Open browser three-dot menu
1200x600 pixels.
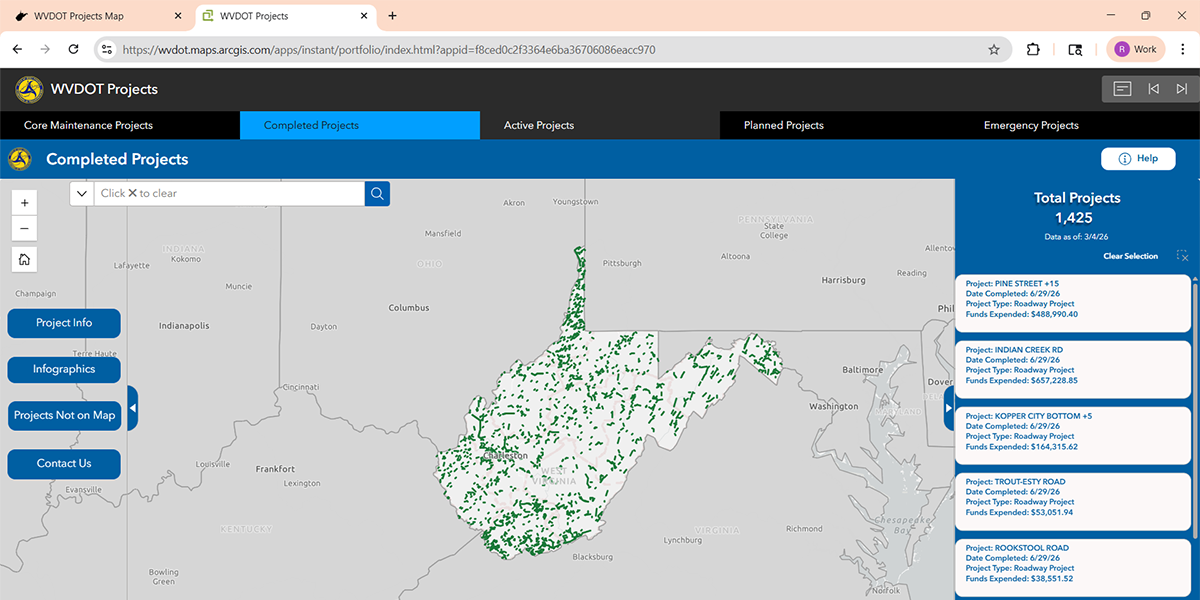click(x=1182, y=49)
